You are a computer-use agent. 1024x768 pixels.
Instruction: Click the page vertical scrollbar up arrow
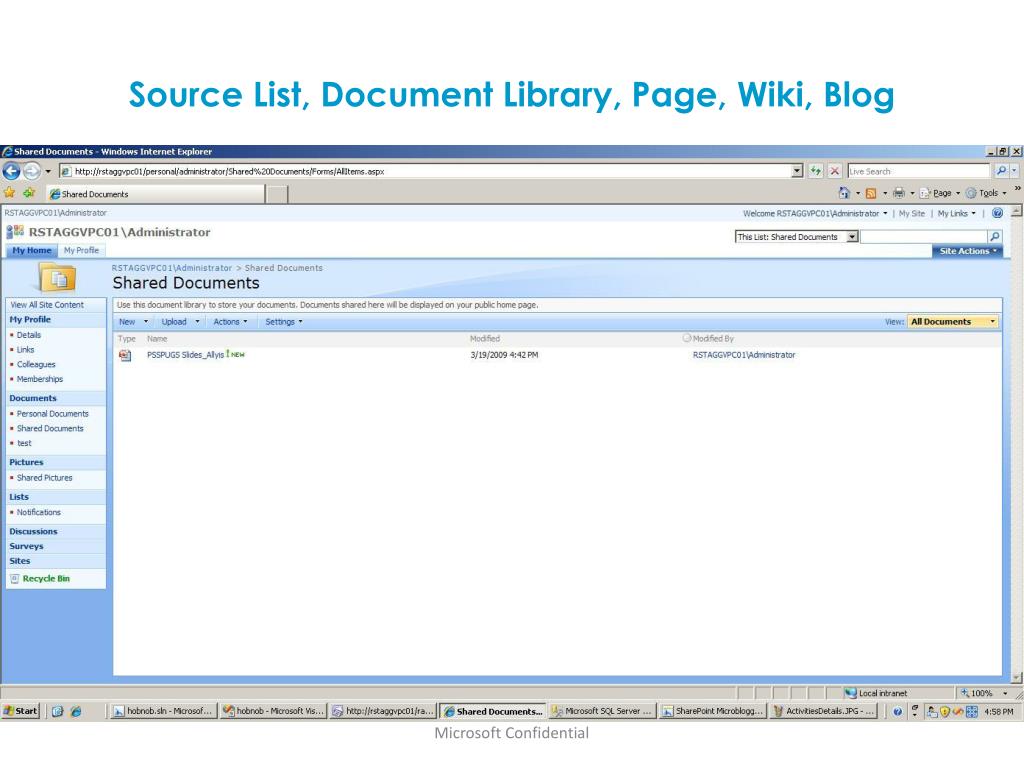(1016, 212)
